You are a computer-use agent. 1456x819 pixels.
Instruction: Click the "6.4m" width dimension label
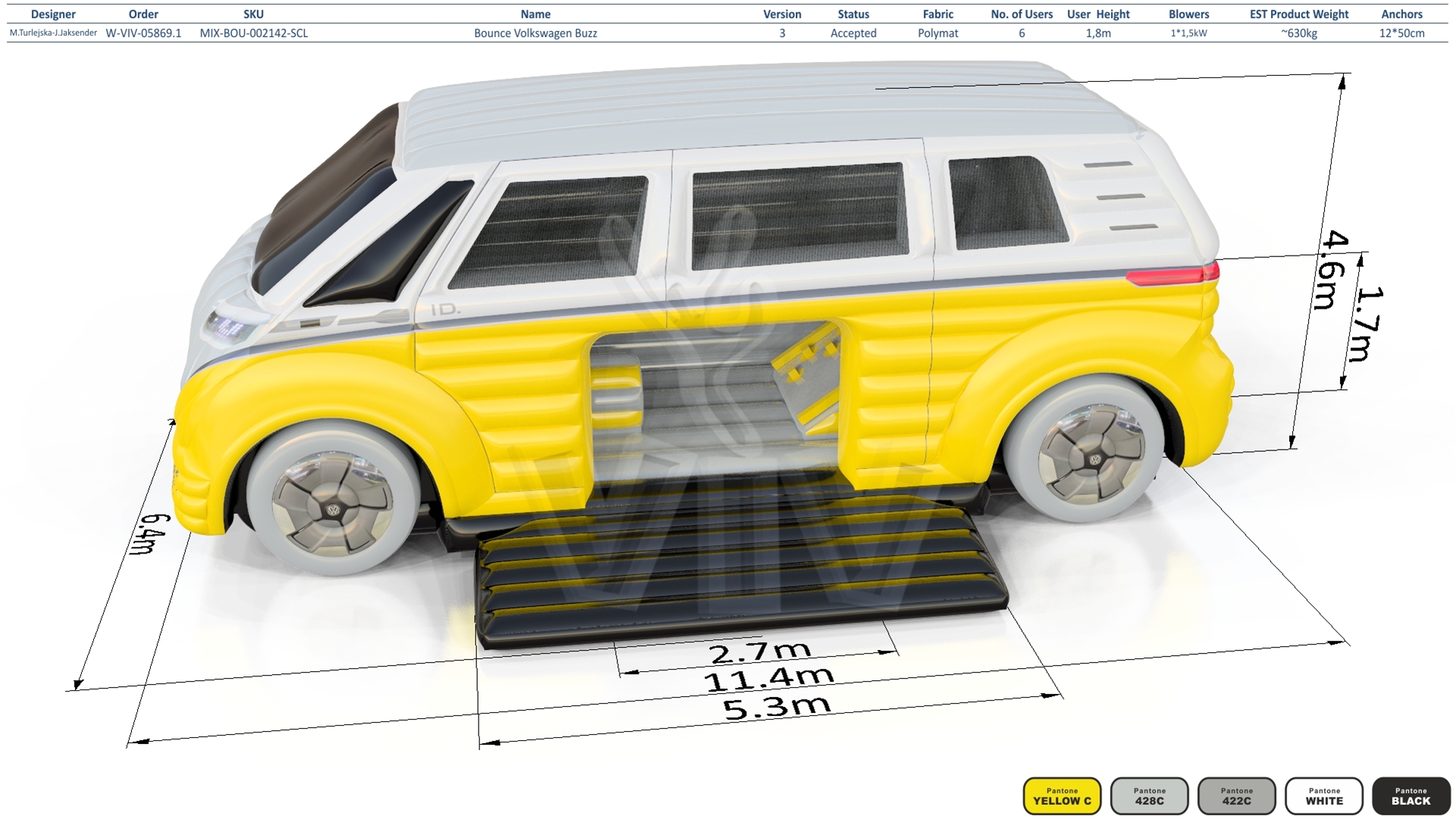149,534
